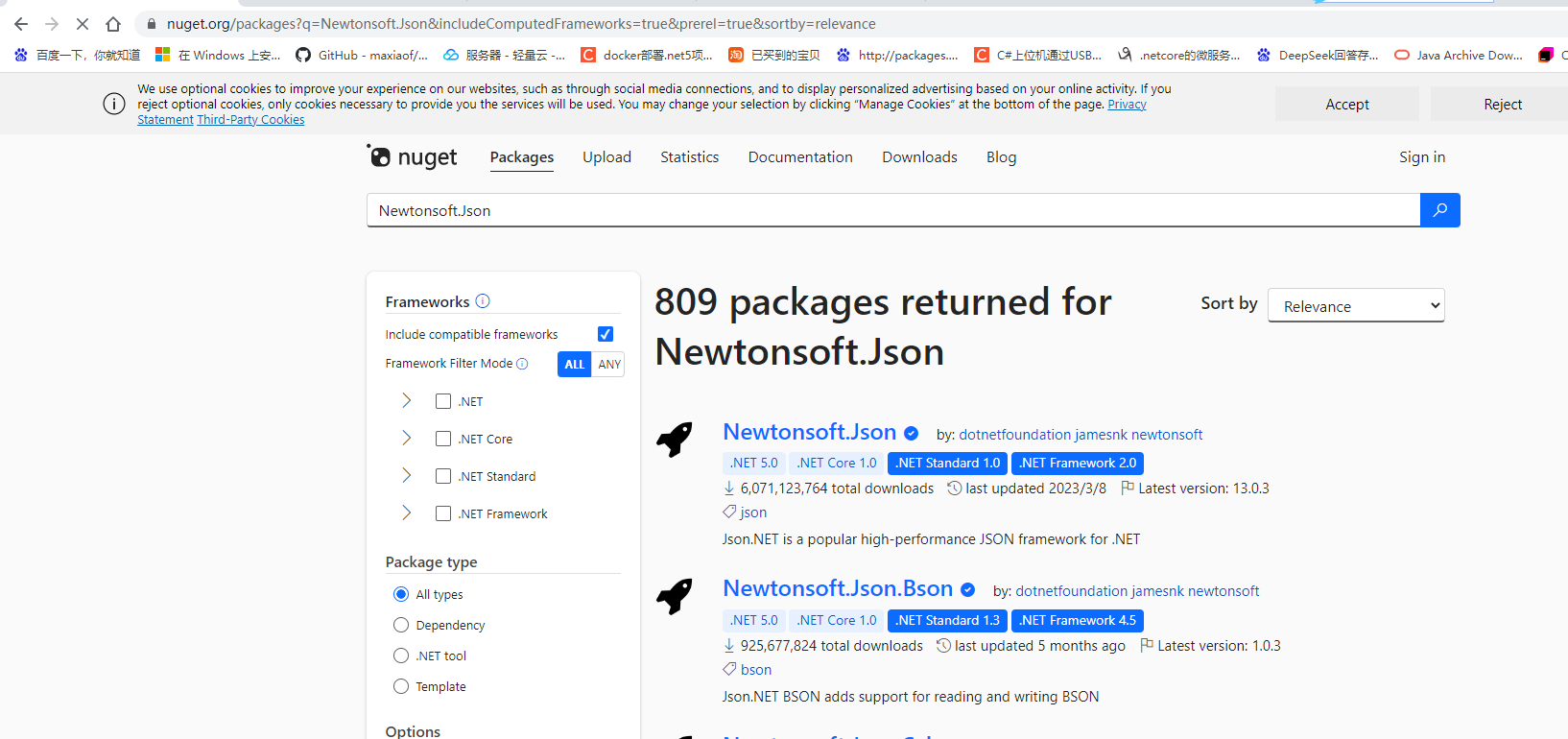1568x739 pixels.
Task: Expand the .NET Standard versions chevron
Action: click(x=406, y=475)
